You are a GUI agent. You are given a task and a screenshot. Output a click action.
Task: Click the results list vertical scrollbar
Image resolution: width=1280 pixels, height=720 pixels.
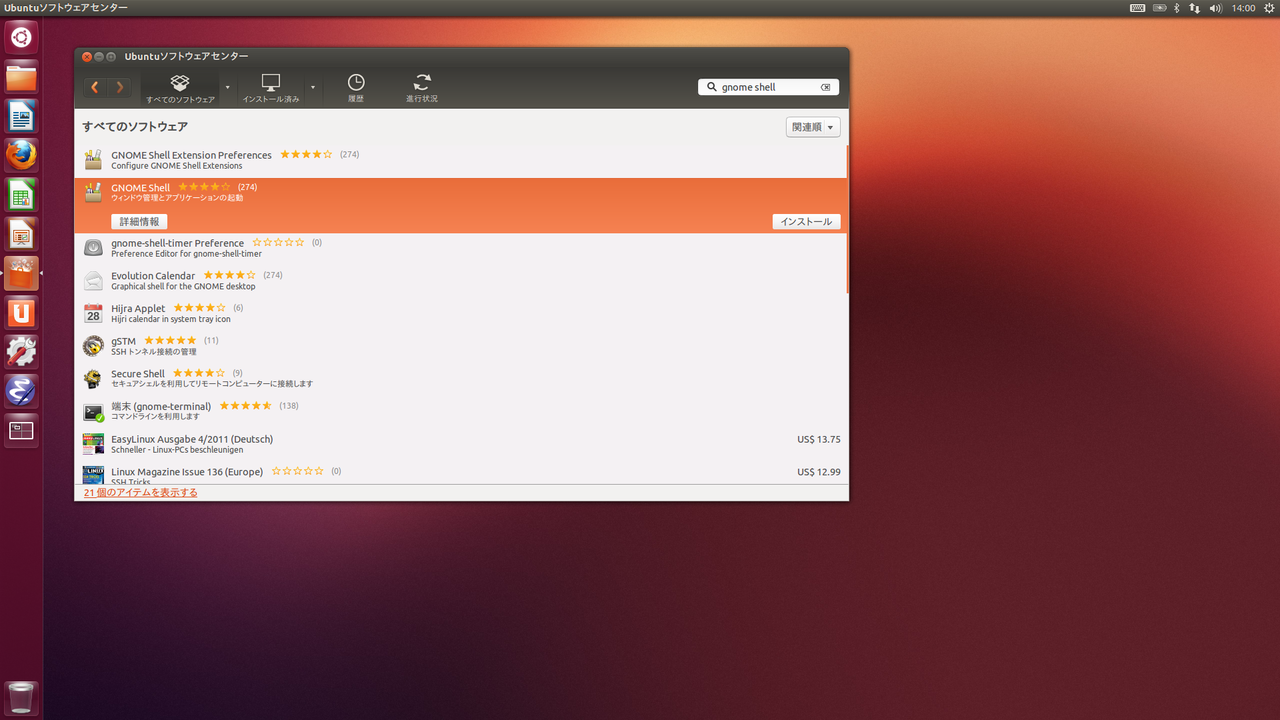848,220
